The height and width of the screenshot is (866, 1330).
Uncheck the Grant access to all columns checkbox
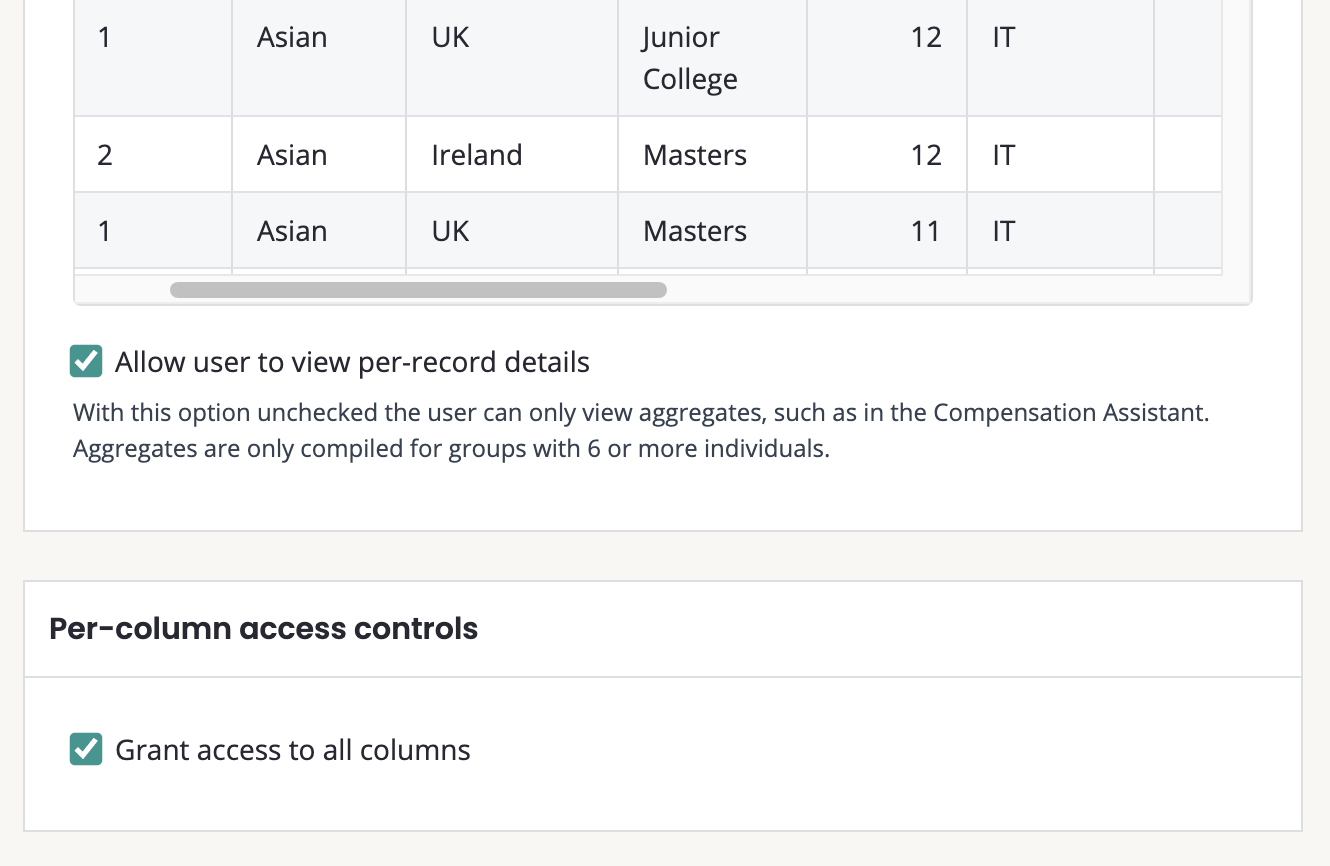(x=86, y=750)
